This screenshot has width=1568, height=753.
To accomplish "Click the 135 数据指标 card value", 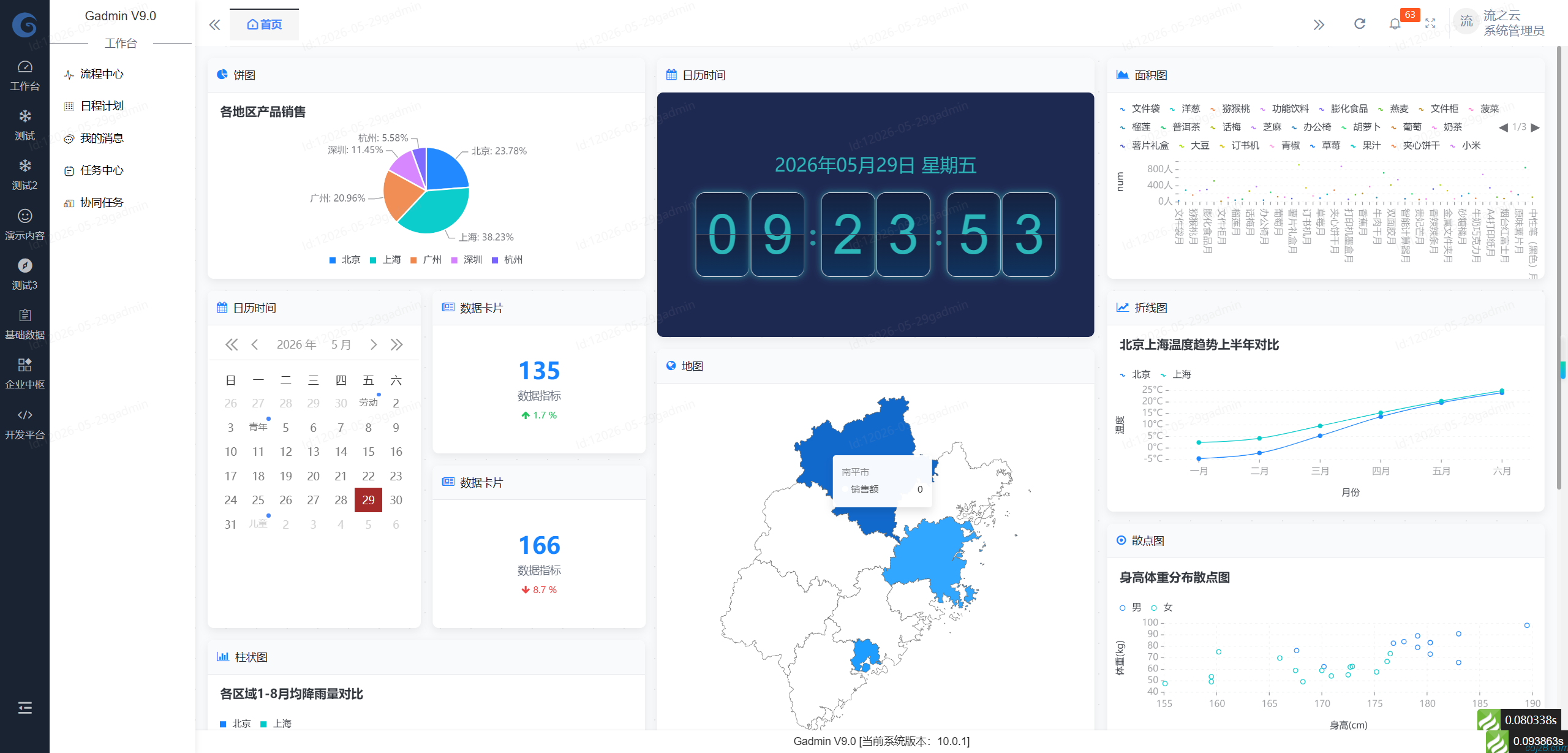I will pyautogui.click(x=539, y=371).
